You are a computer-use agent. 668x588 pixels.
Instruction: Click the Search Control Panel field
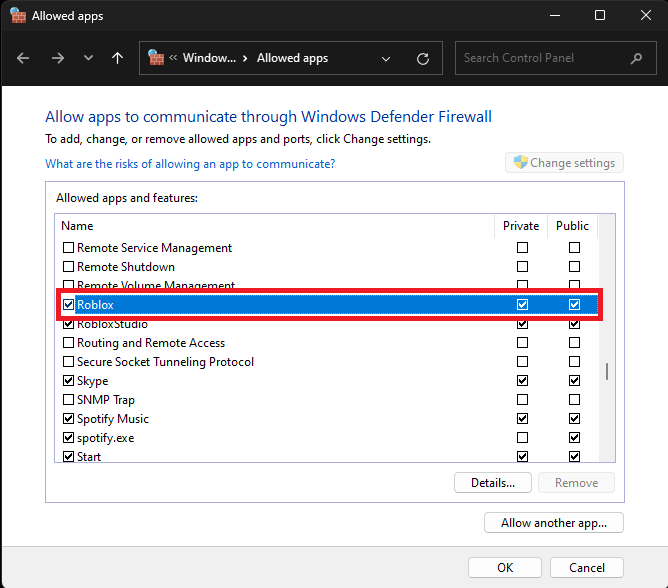[545, 58]
